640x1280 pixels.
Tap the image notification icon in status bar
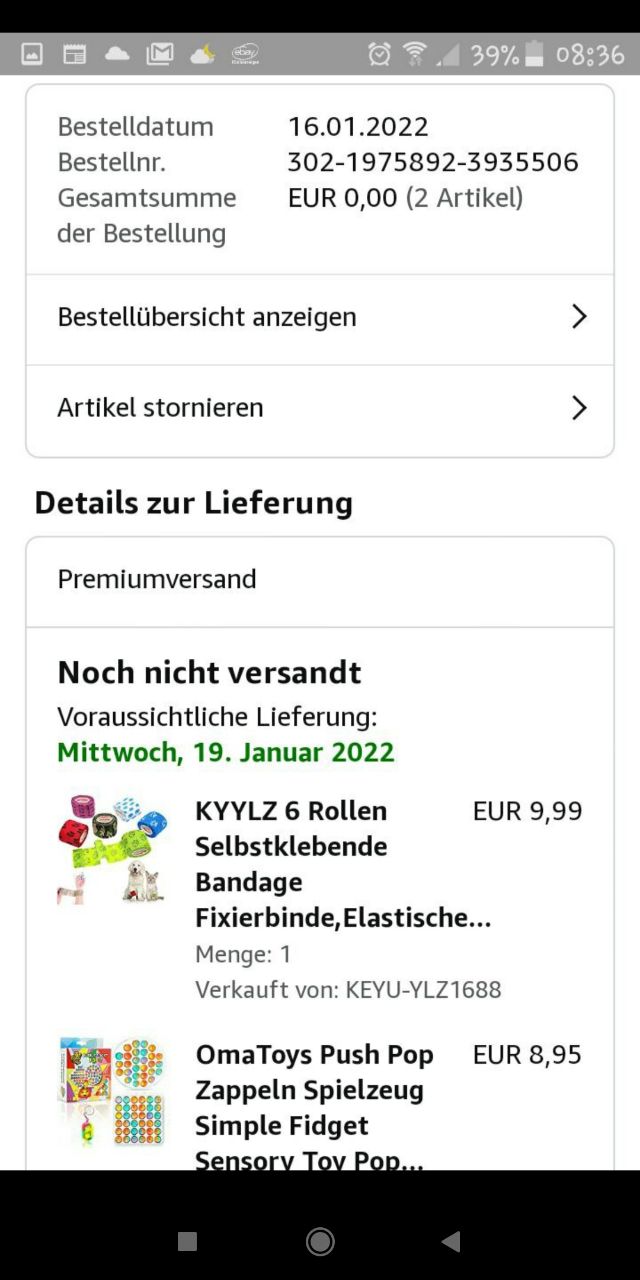coord(32,54)
